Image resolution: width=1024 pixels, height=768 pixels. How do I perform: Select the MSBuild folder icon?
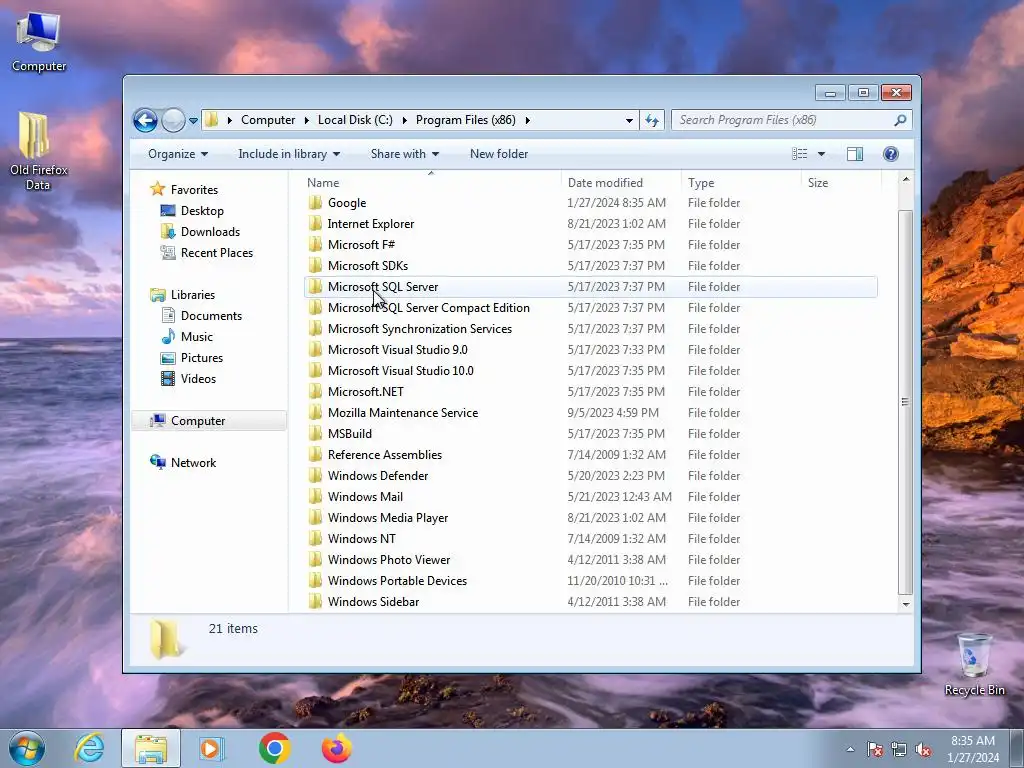315,434
